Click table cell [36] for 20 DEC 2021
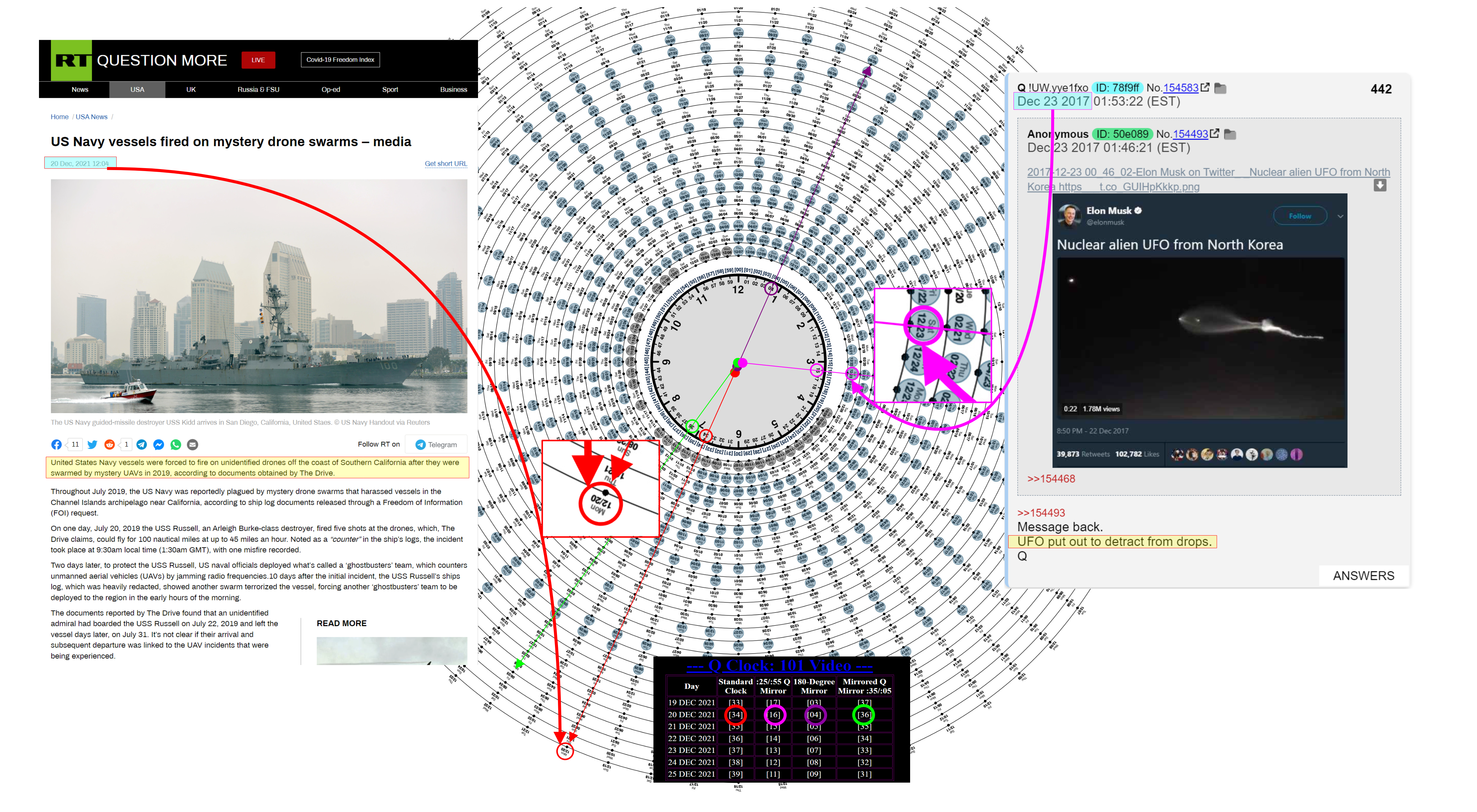This screenshot has width=1477, height=812. [x=864, y=715]
